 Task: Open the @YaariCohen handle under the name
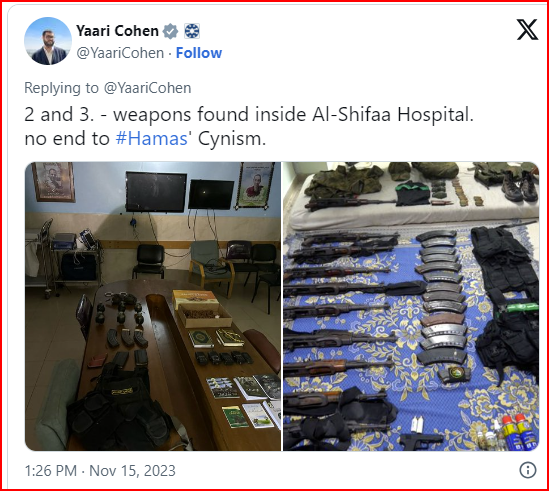pos(120,53)
